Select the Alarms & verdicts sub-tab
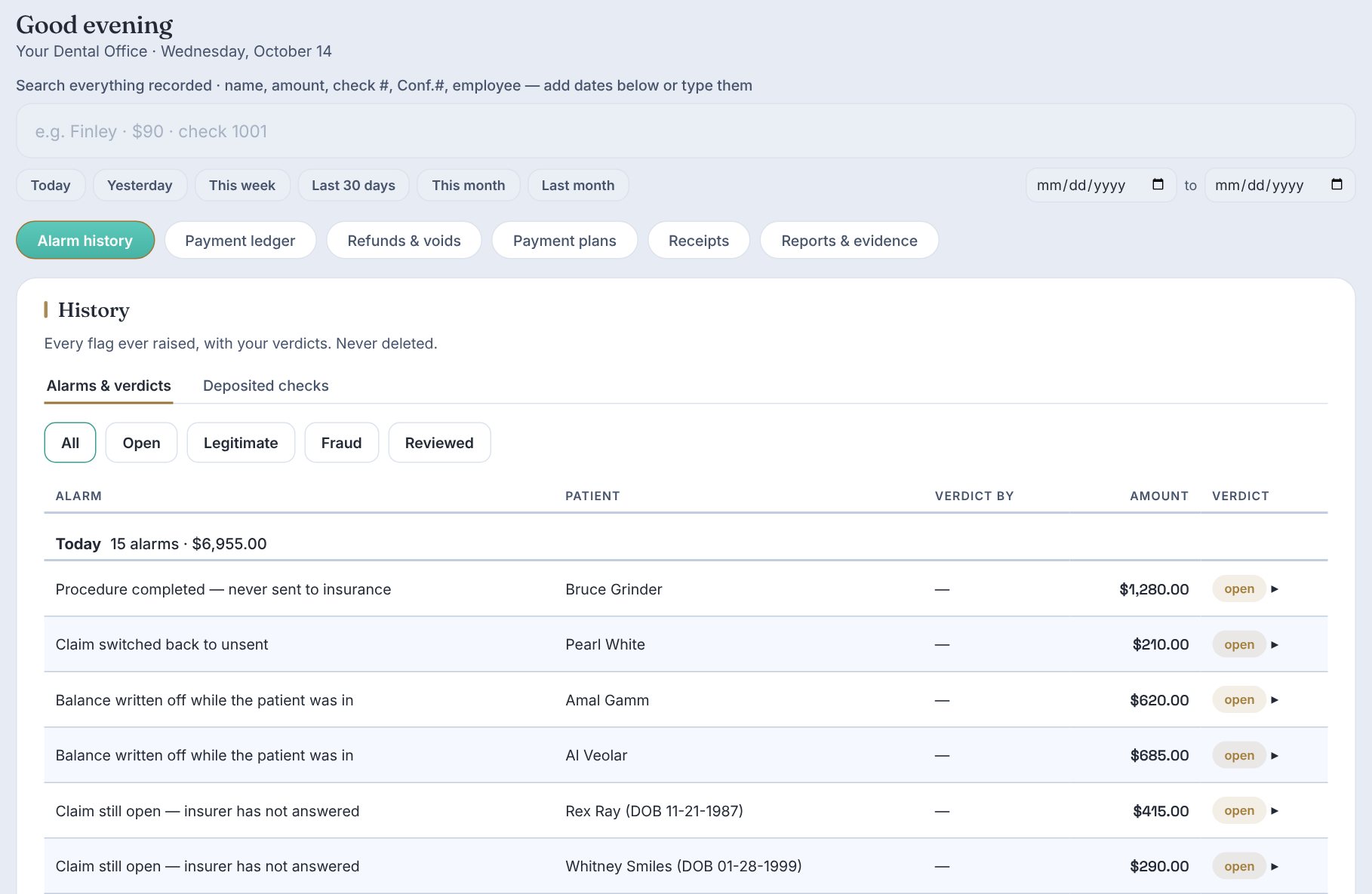1372x894 pixels. tap(109, 386)
